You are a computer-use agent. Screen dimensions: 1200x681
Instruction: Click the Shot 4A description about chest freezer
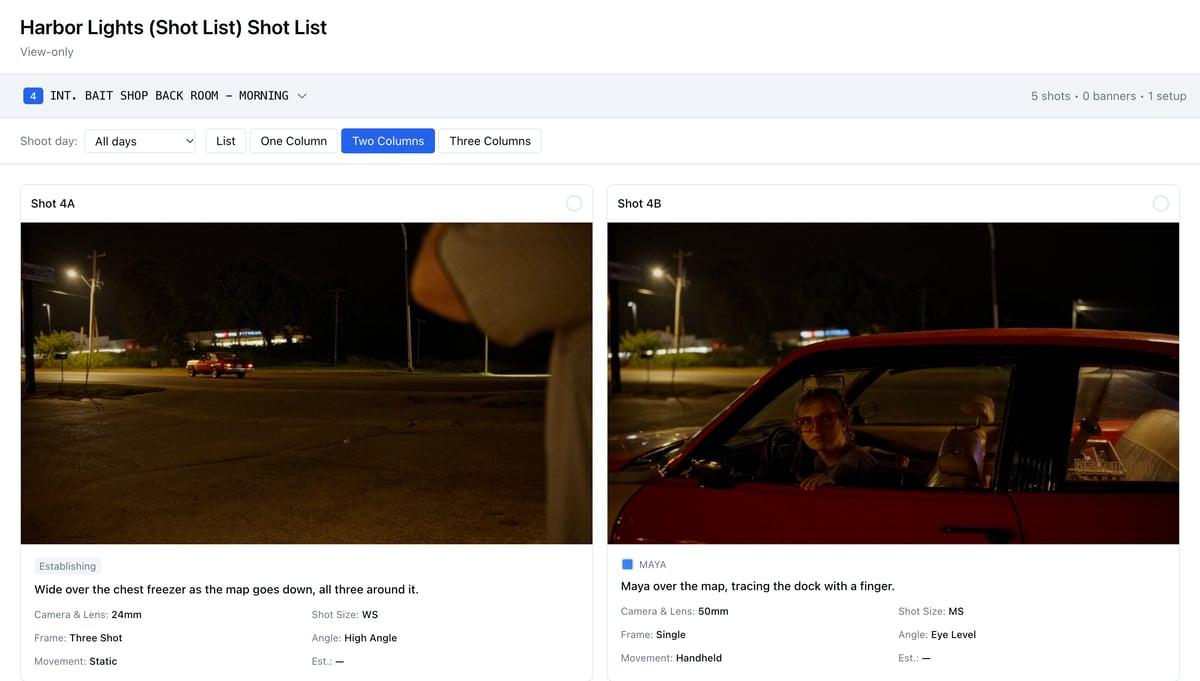pyautogui.click(x=226, y=589)
